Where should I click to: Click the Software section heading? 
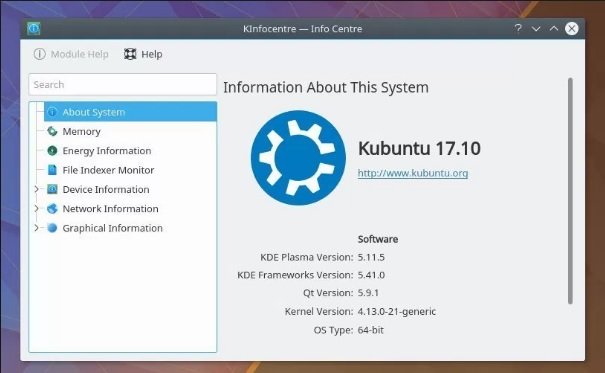(x=378, y=239)
